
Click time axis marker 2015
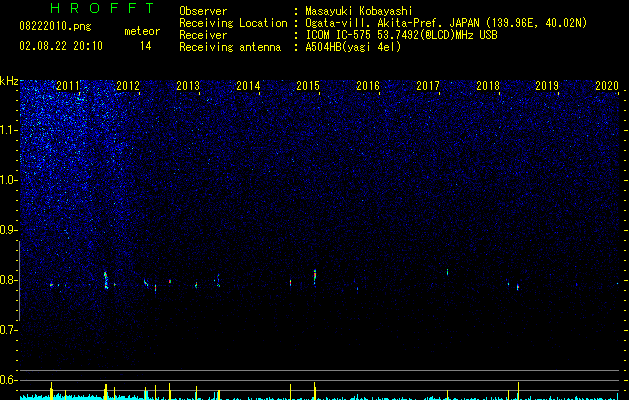click(x=308, y=86)
